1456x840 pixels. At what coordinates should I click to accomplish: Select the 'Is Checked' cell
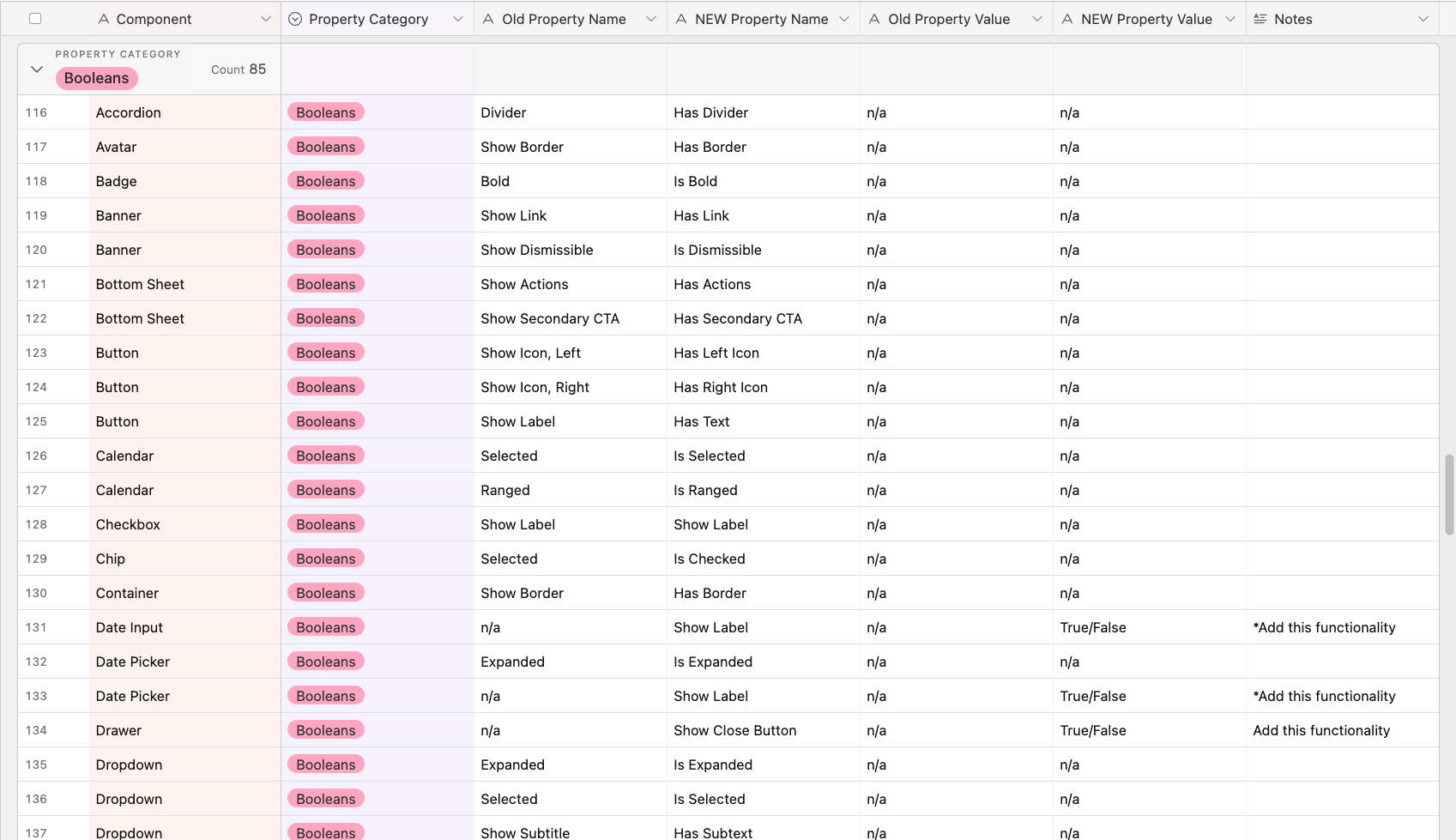coord(764,559)
